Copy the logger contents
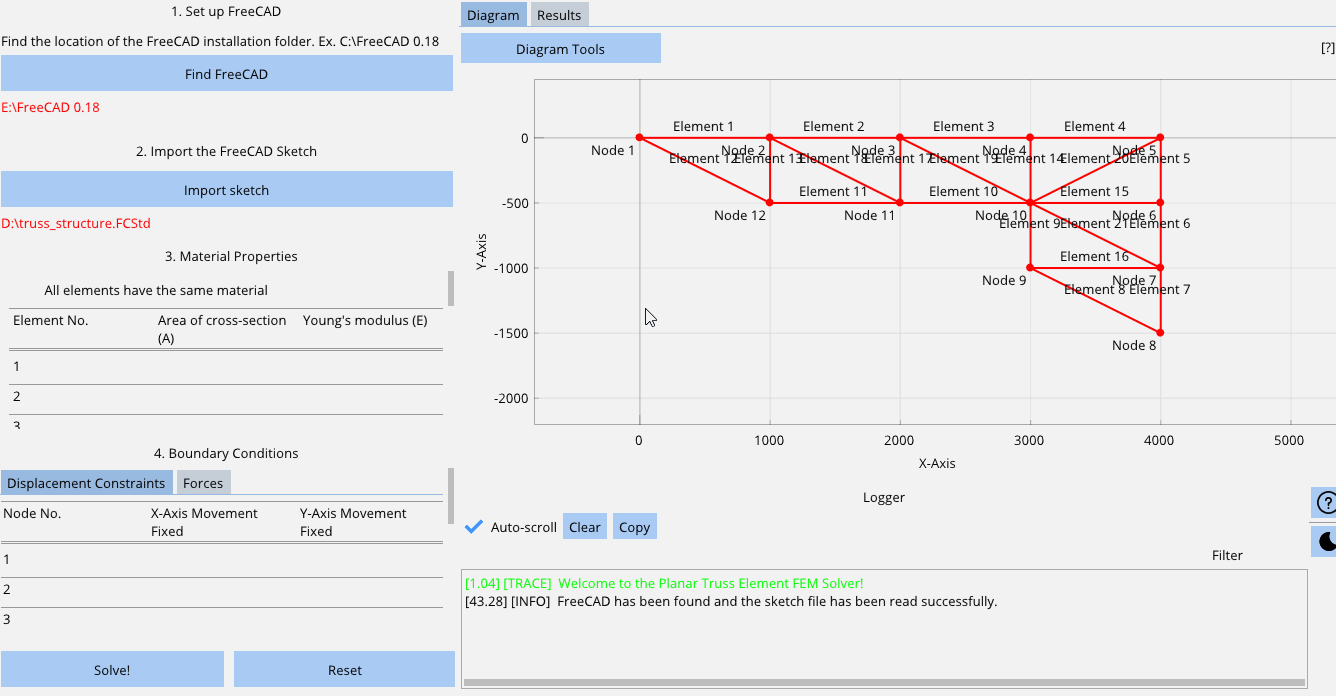Viewport: 1336px width, 696px height. point(634,527)
